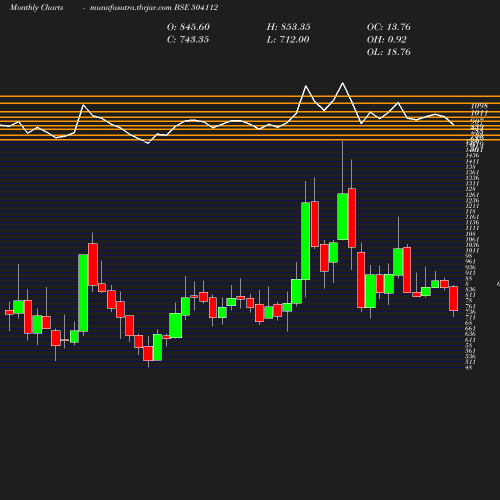Click the '911' price axis label

coord(471,273)
